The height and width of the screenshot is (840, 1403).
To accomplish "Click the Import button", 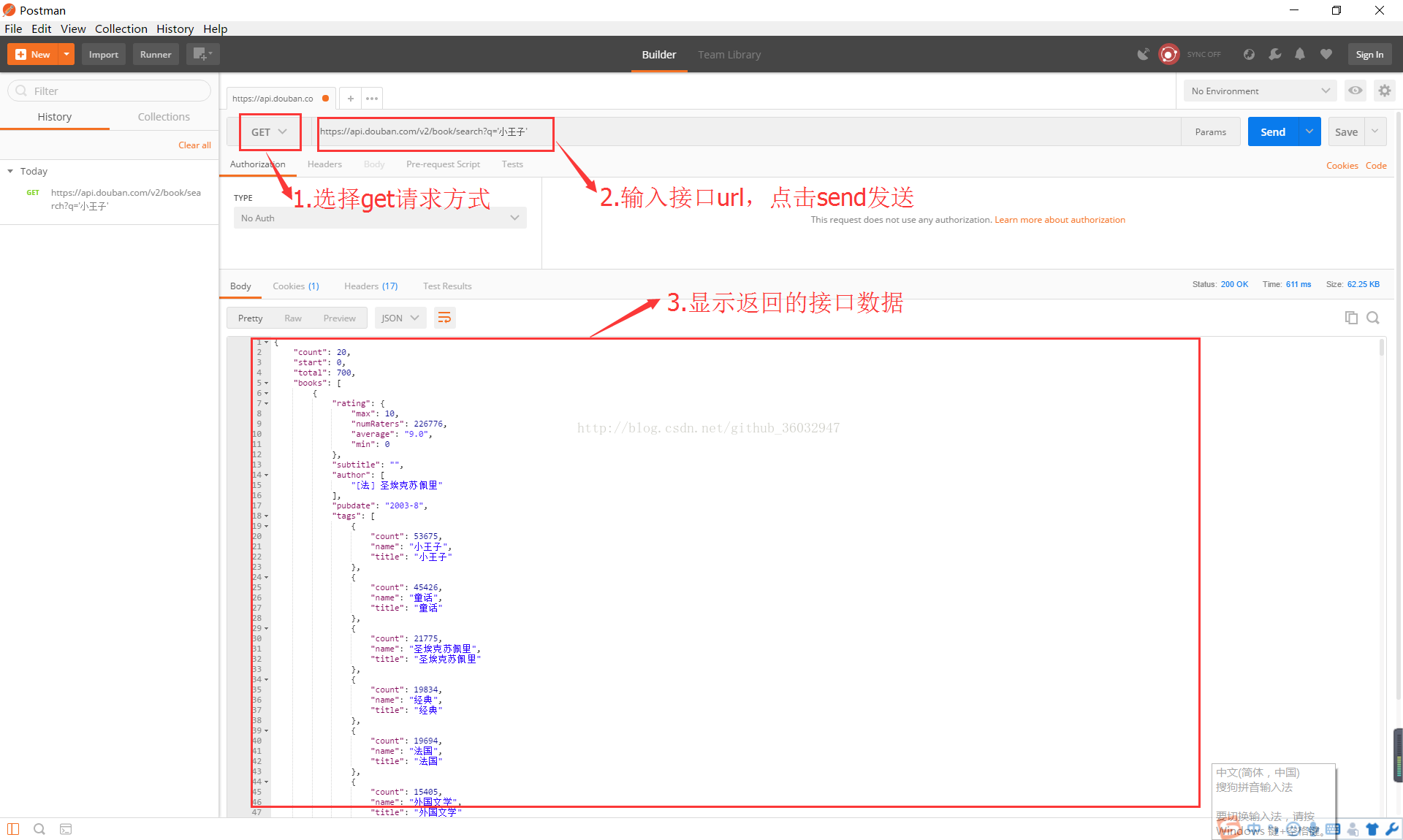I will [x=104, y=55].
